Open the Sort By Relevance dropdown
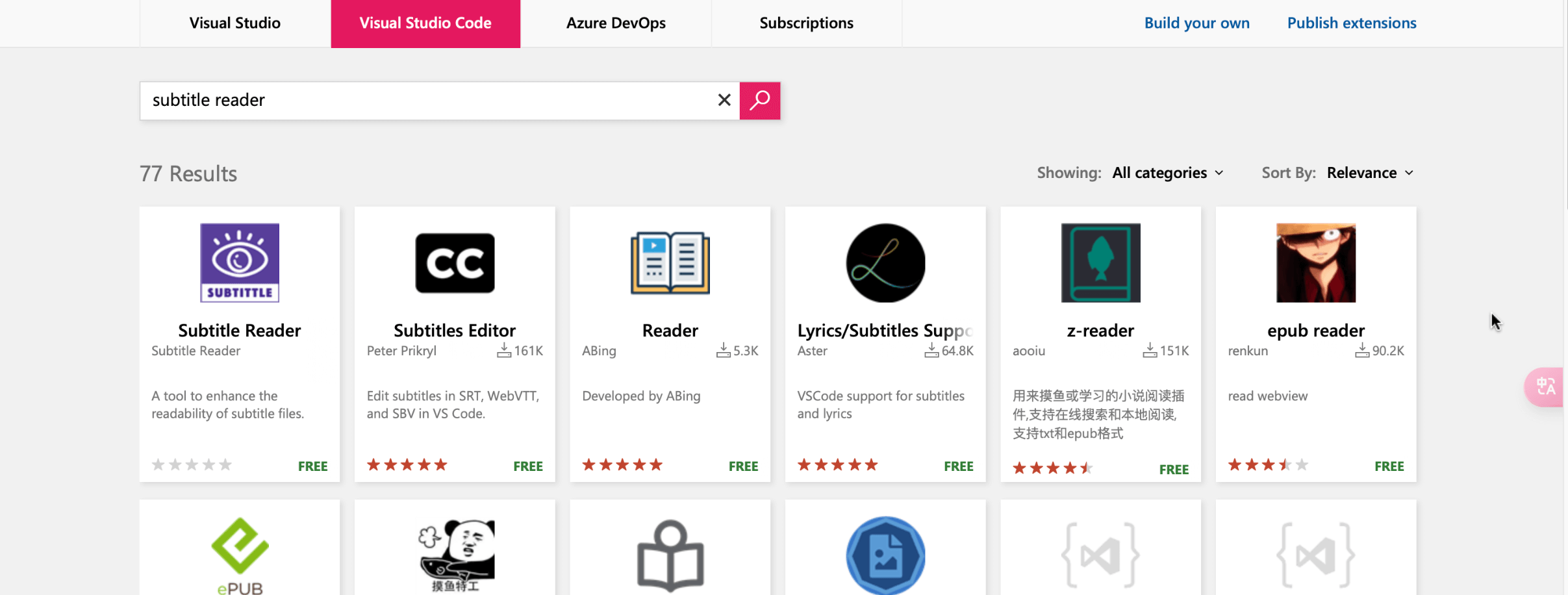This screenshot has width=1568, height=595. pyautogui.click(x=1369, y=173)
